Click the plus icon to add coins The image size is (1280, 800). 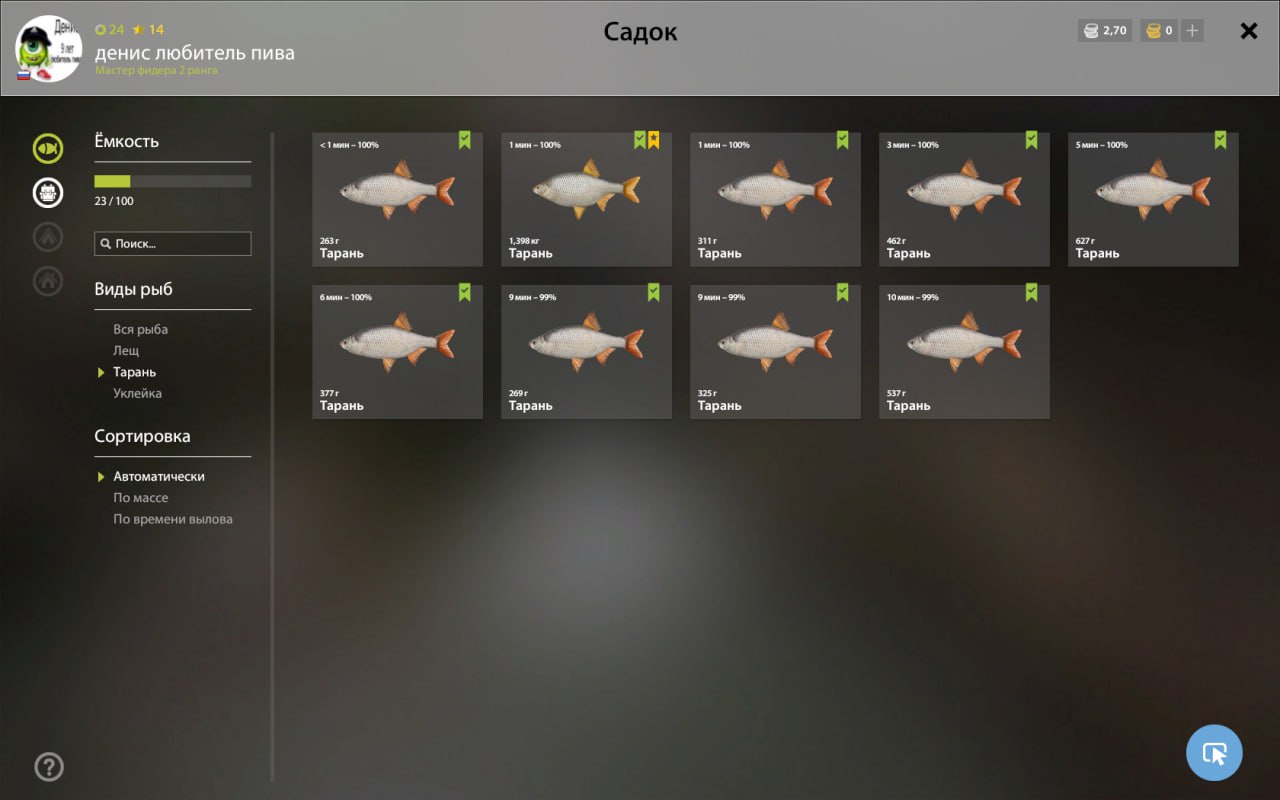1192,31
